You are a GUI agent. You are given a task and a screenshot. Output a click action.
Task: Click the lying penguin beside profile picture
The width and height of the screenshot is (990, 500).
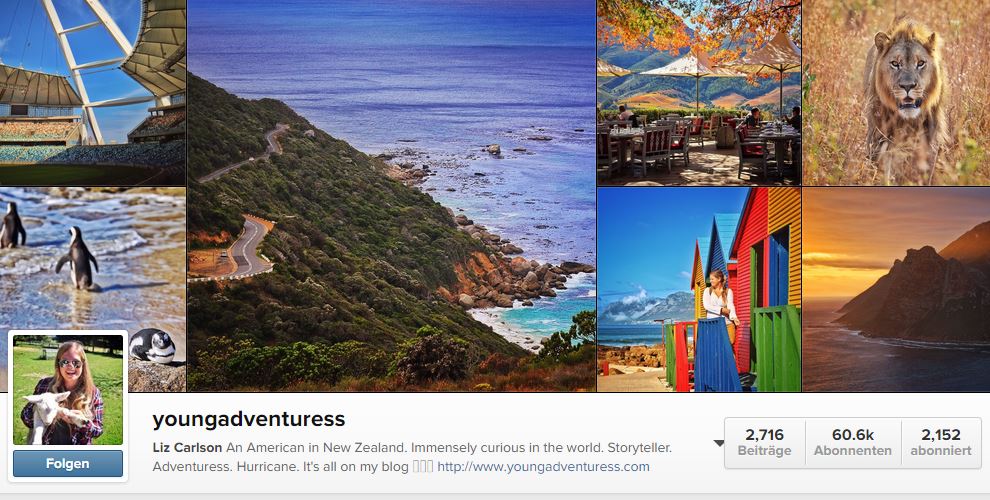(152, 346)
